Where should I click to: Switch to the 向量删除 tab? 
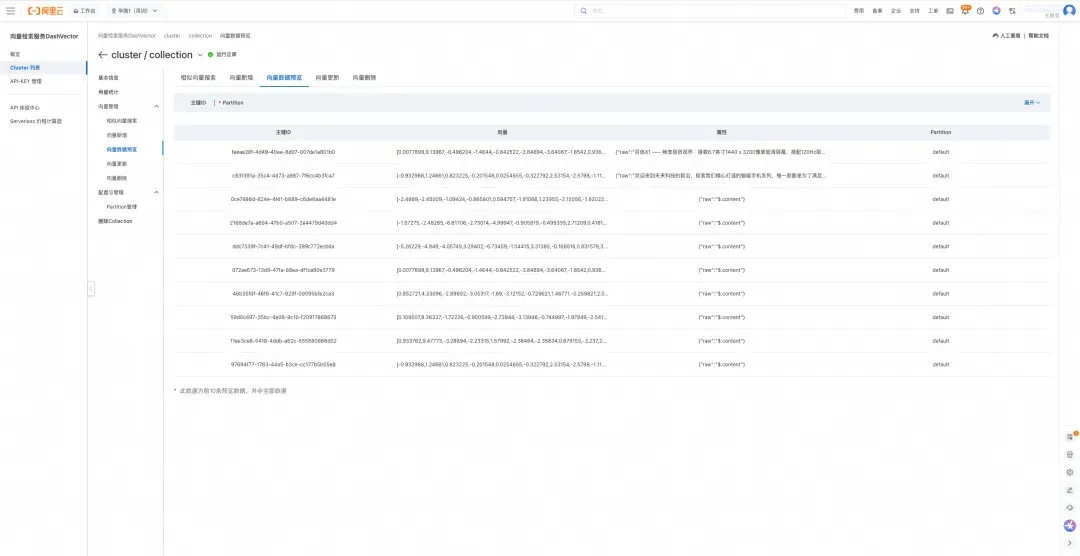tap(364, 78)
